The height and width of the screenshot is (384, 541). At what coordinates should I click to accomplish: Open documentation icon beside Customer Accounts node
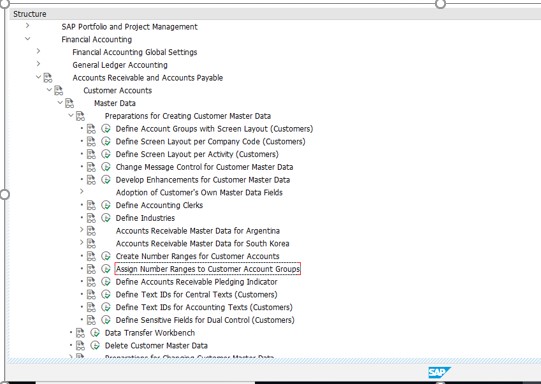coord(59,90)
